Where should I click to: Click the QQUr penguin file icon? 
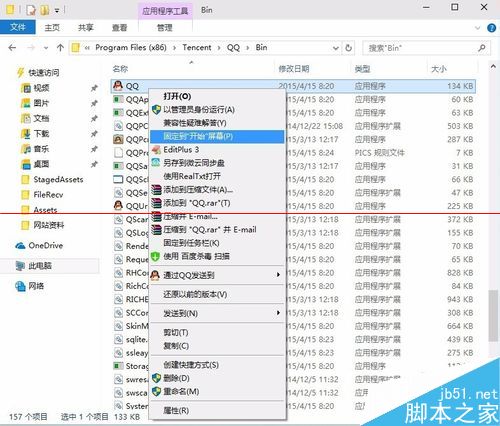coord(118,206)
